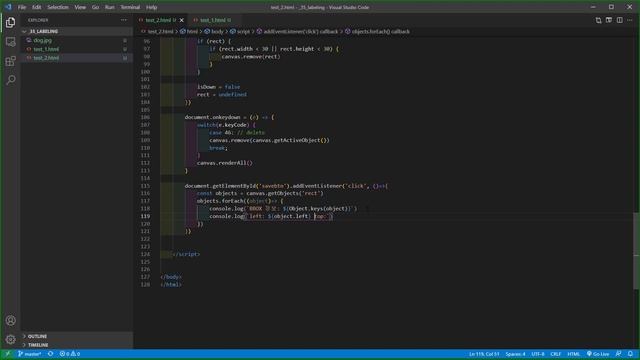Click the VS Code logo in title bar

tap(8, 7)
